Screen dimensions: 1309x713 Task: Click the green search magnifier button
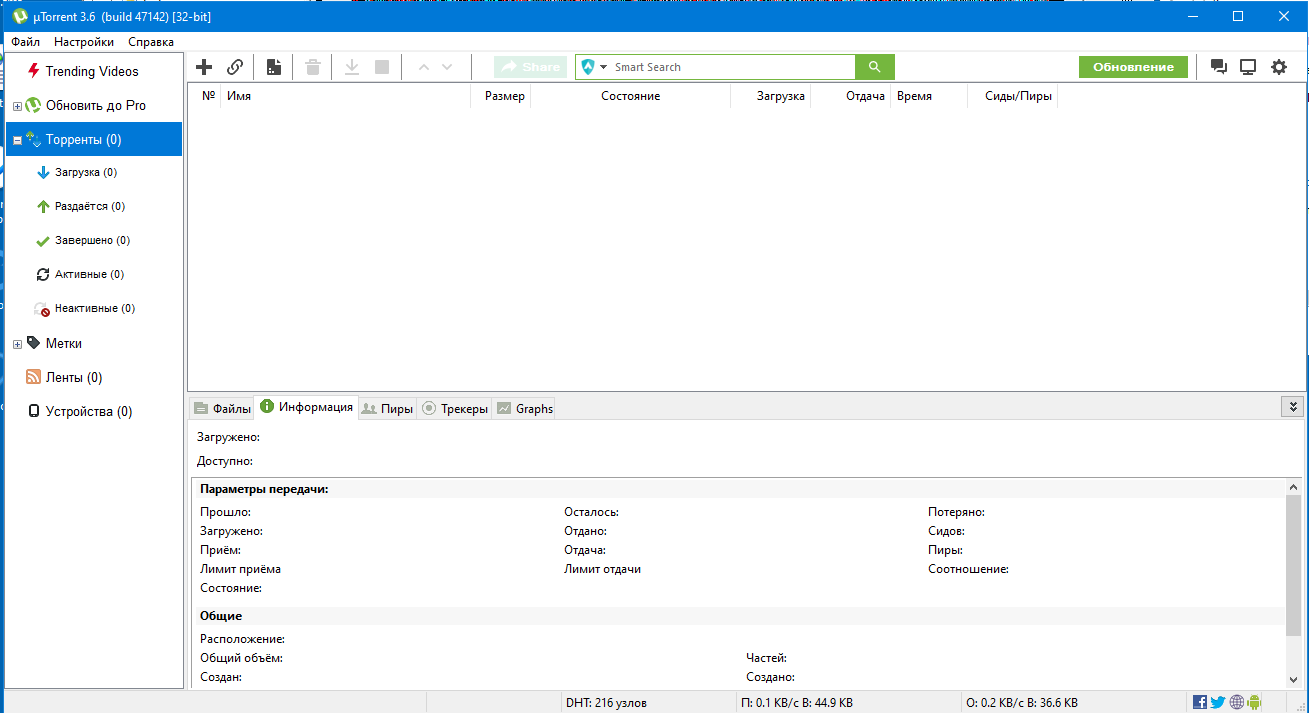click(x=874, y=67)
